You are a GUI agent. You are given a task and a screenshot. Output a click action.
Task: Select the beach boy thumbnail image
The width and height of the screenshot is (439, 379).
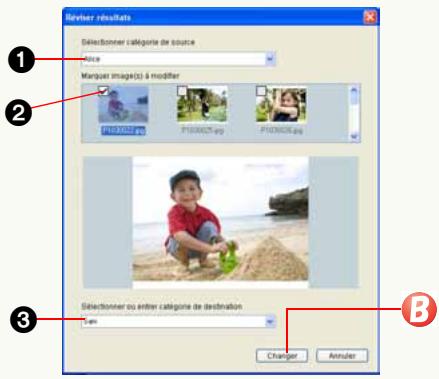[123, 105]
